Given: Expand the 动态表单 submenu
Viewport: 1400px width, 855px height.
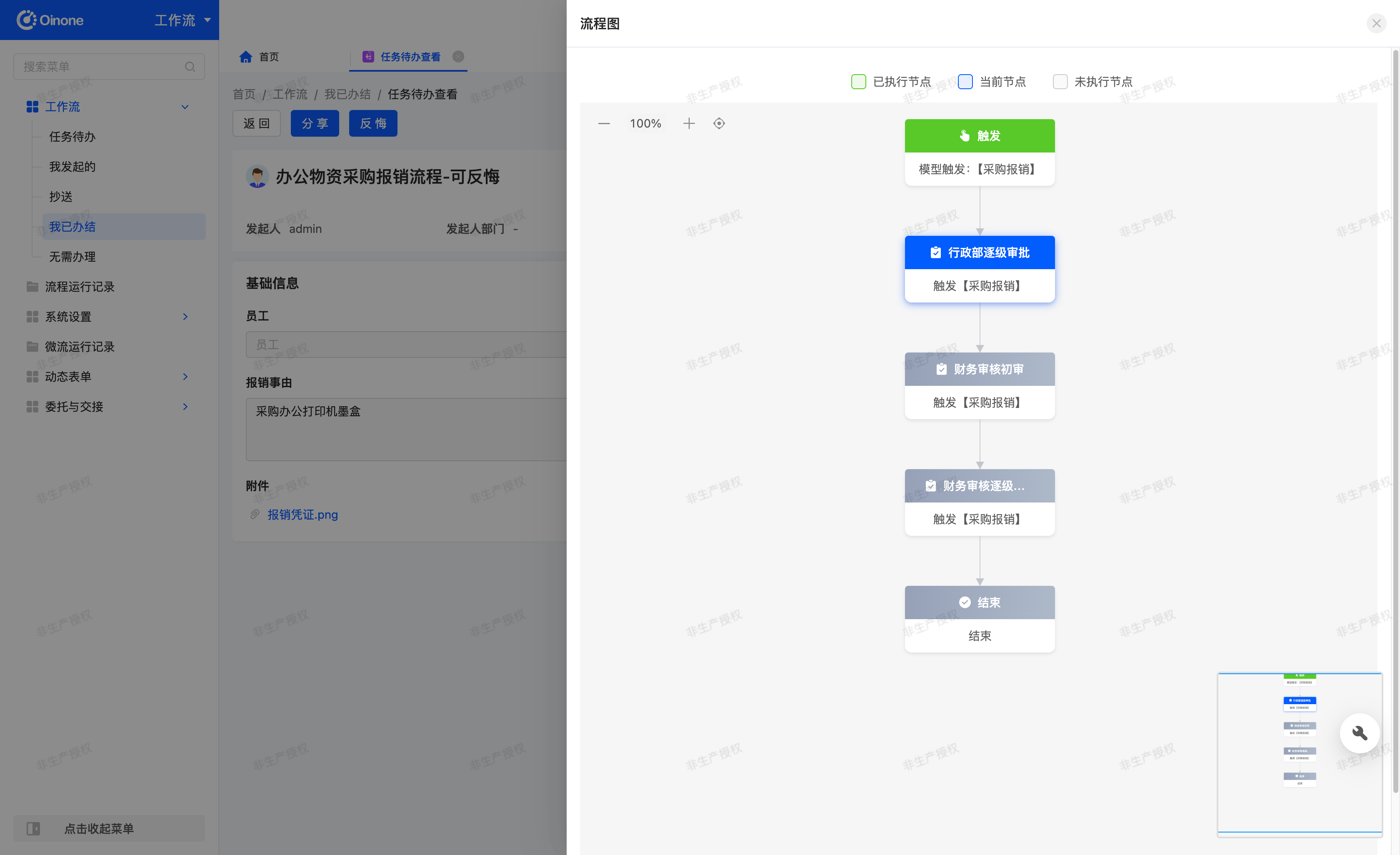Looking at the screenshot, I should pyautogui.click(x=185, y=377).
